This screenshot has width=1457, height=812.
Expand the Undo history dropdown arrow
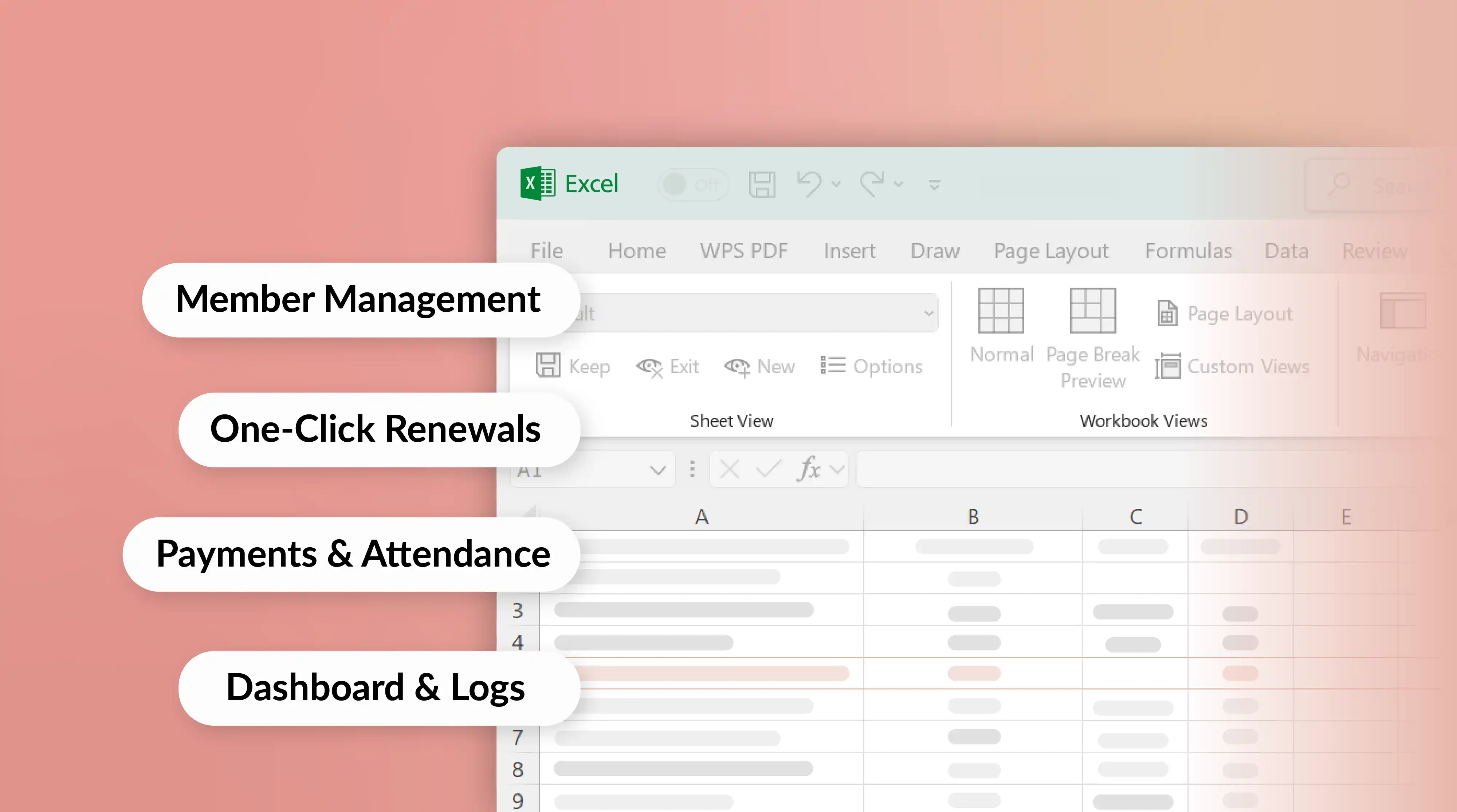coord(836,184)
